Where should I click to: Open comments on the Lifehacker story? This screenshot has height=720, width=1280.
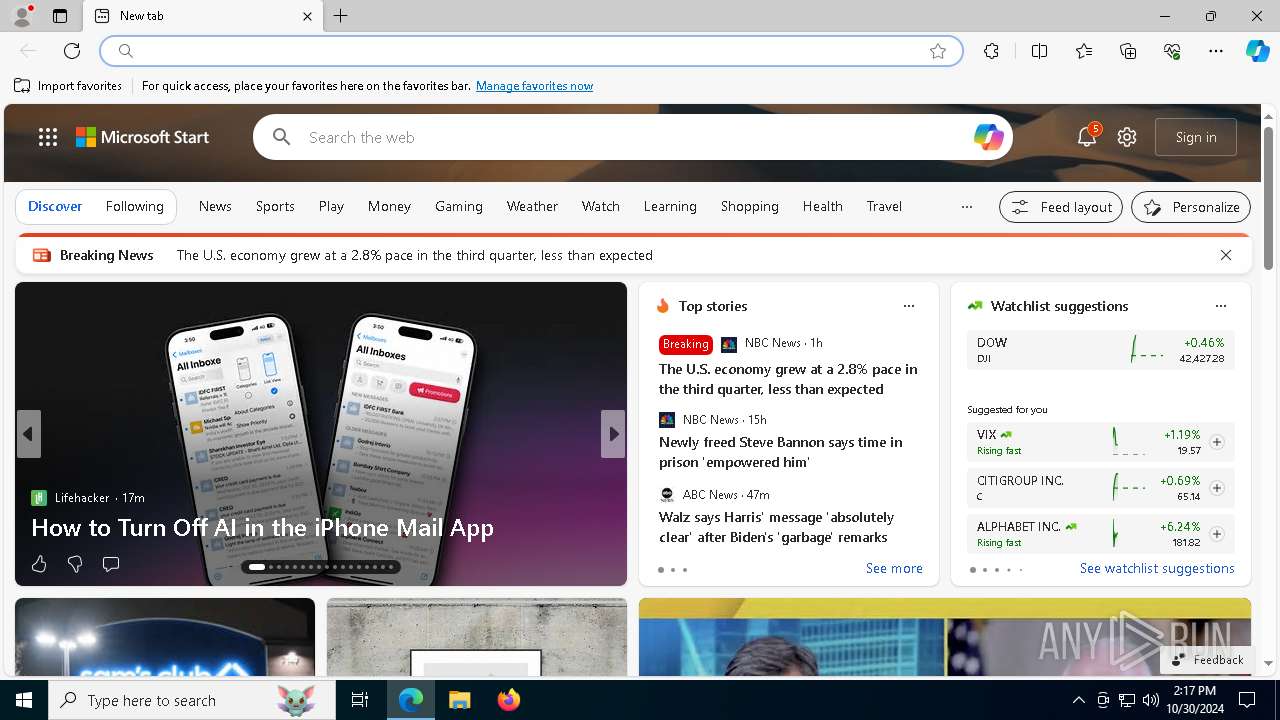tap(111, 564)
